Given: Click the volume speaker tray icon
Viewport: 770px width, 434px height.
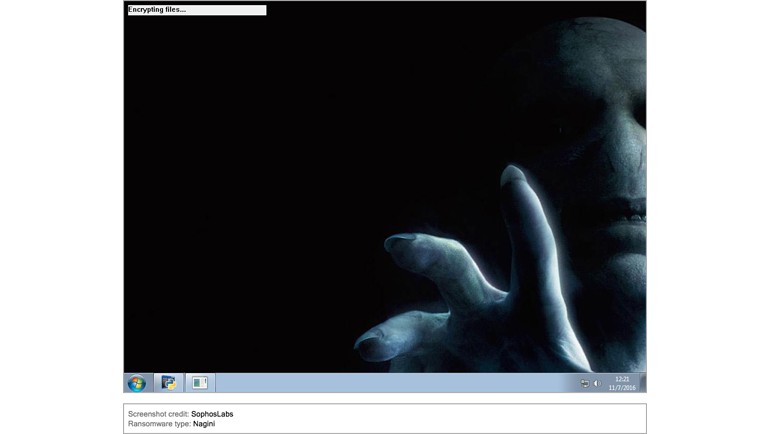Looking at the screenshot, I should tap(596, 383).
